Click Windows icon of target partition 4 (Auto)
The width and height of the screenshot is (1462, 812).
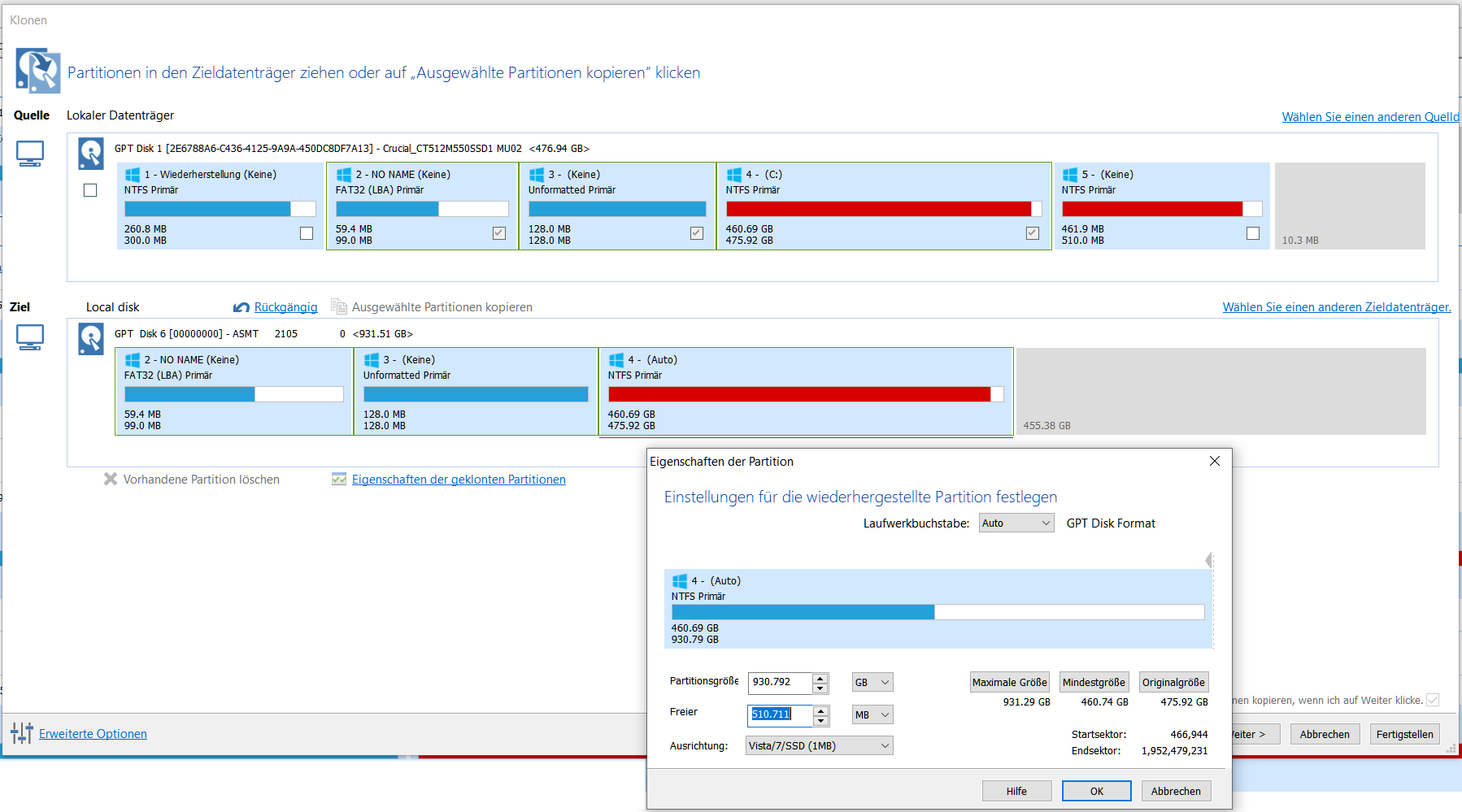616,360
